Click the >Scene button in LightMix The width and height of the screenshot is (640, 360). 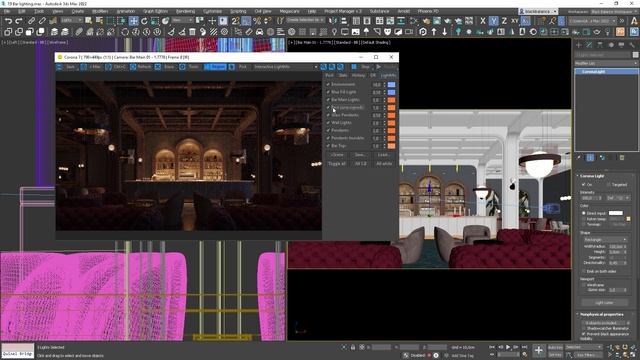click(x=337, y=155)
